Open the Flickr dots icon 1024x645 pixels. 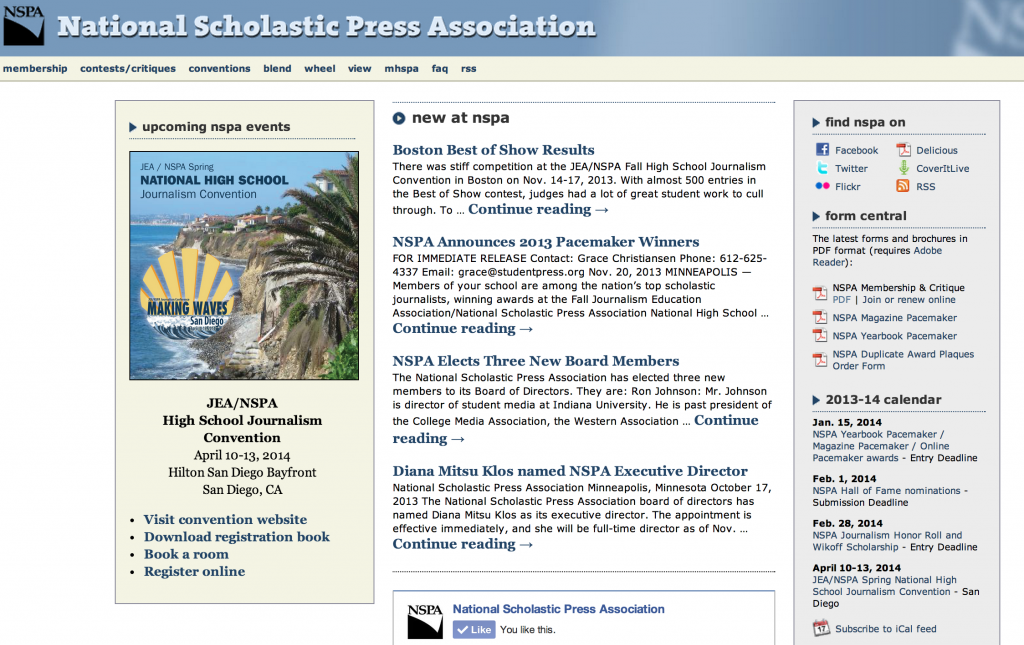[x=822, y=186]
